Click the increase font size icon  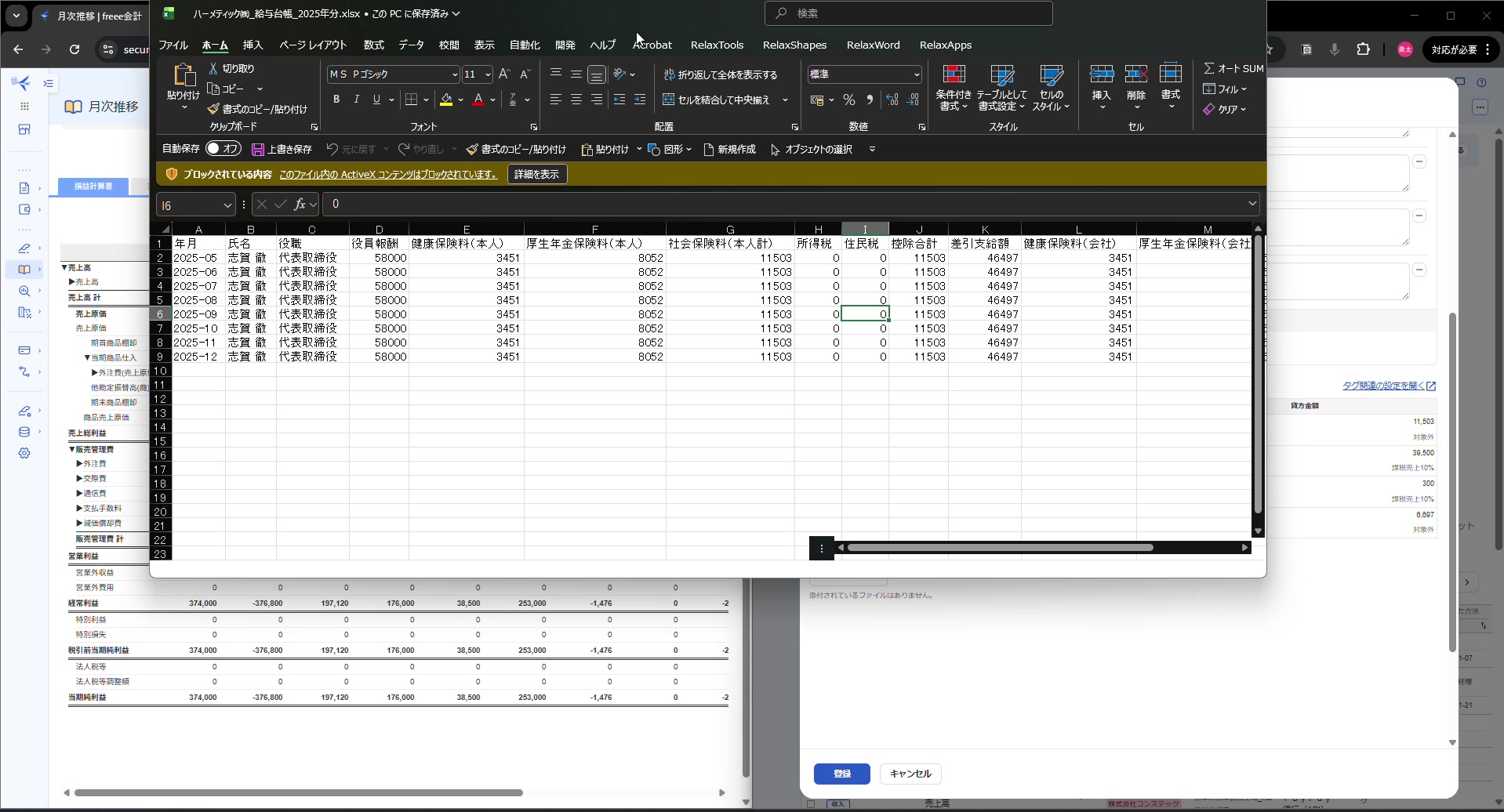504,74
